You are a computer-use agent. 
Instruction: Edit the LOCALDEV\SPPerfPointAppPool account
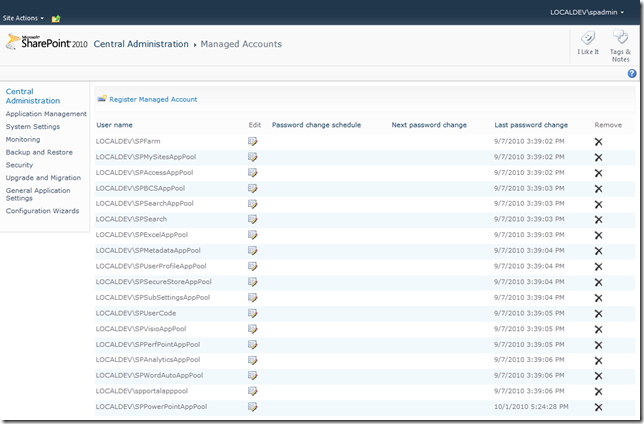tap(253, 344)
